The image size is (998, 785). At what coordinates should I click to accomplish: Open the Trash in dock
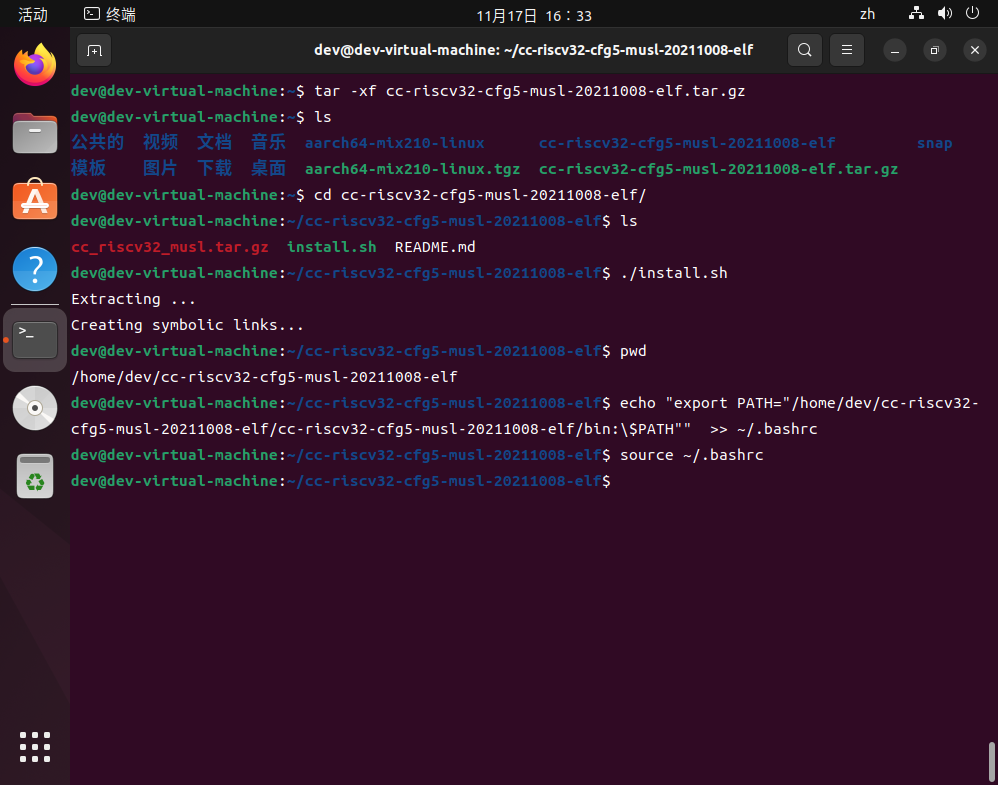coord(35,476)
